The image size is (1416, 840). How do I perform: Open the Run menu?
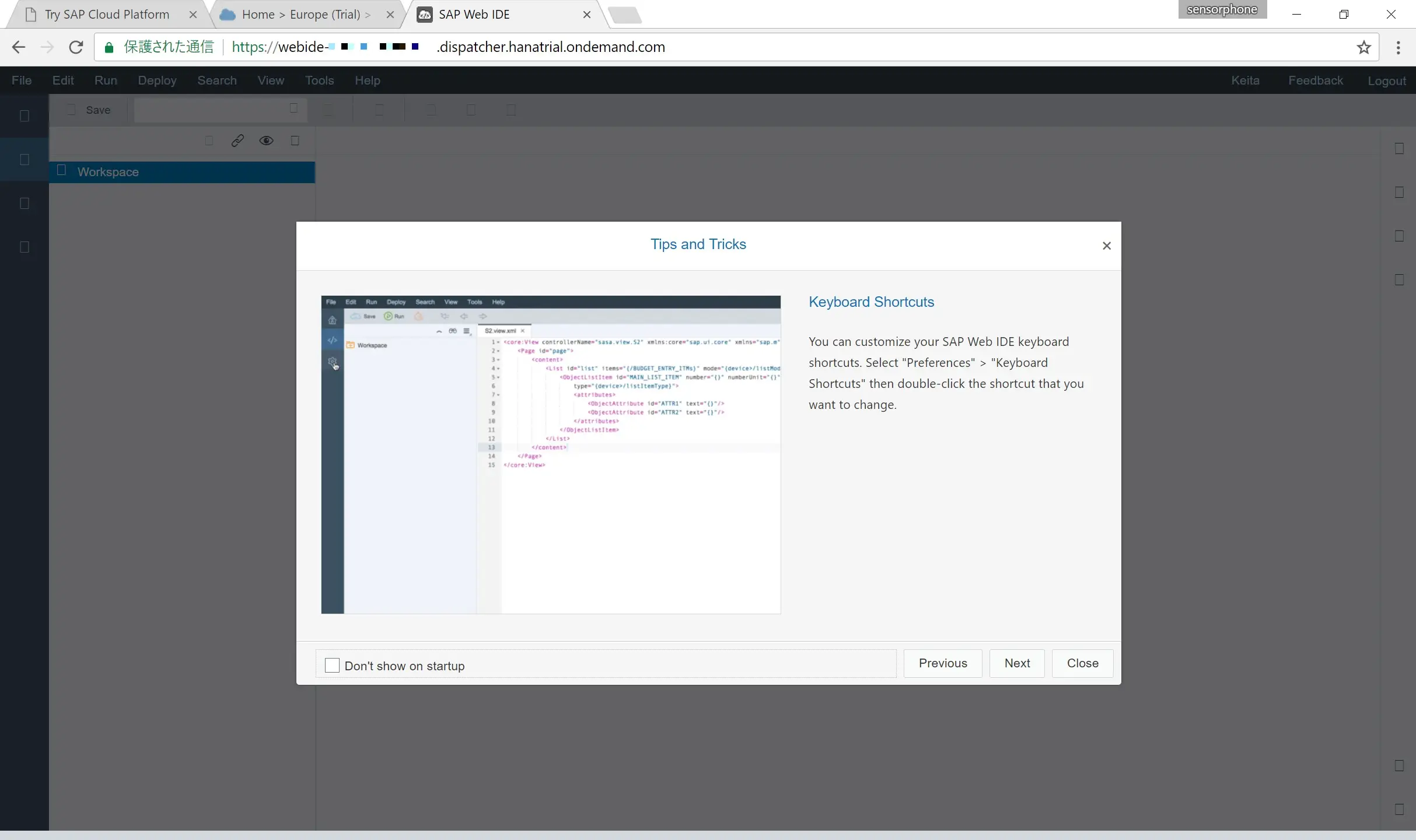106,80
